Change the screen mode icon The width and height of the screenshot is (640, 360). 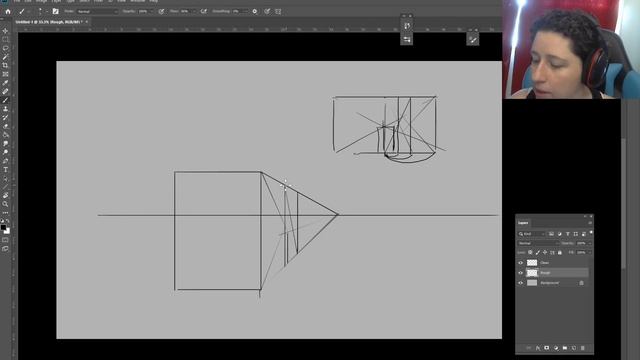point(5,249)
